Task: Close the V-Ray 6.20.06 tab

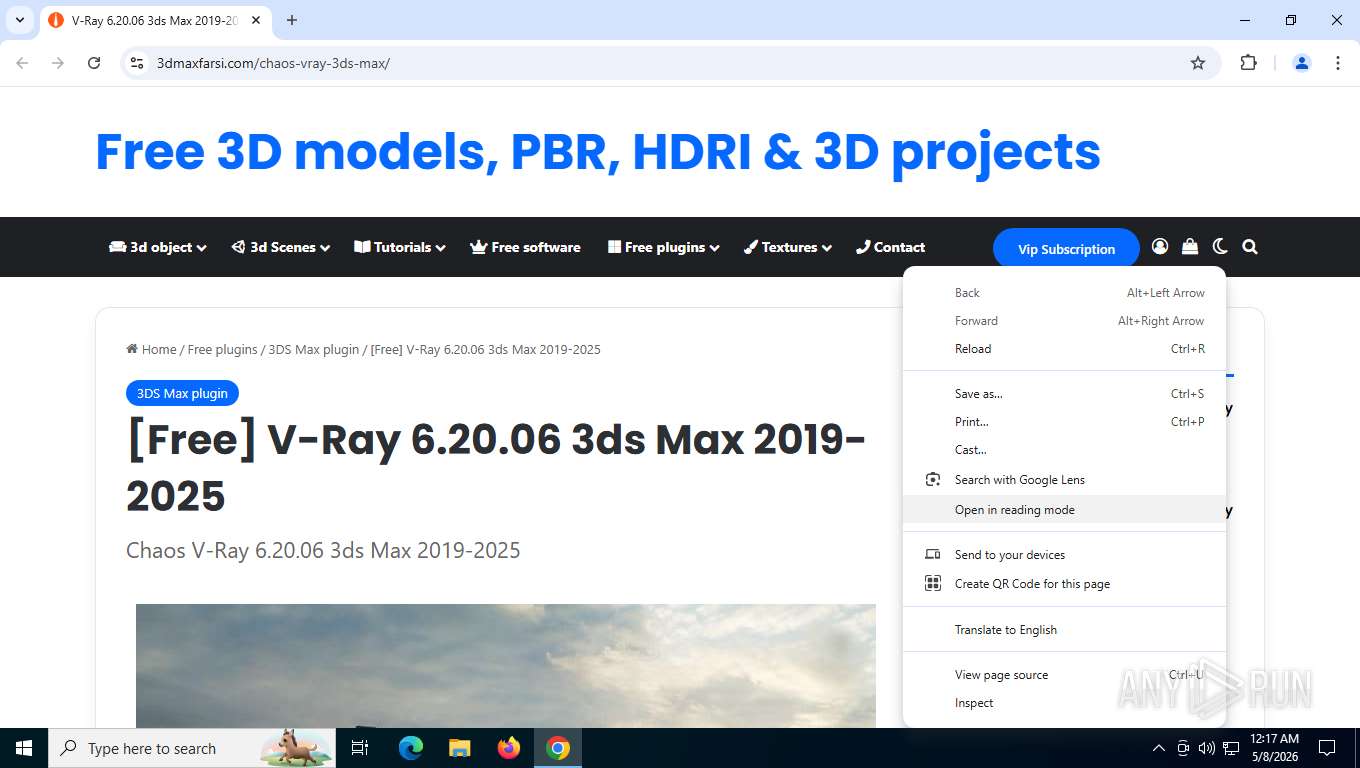Action: pos(257,20)
